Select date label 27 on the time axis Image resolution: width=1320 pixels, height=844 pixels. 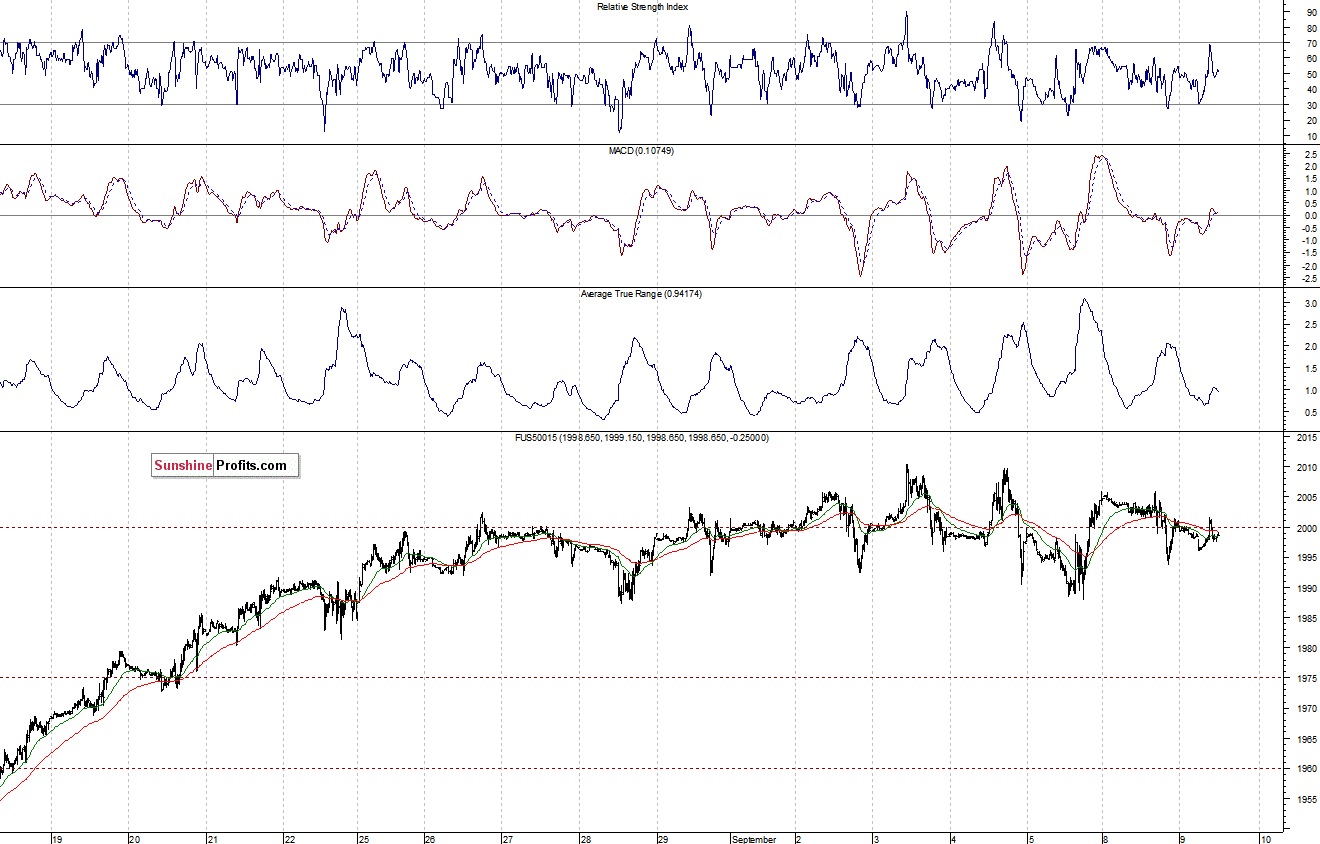(x=507, y=839)
